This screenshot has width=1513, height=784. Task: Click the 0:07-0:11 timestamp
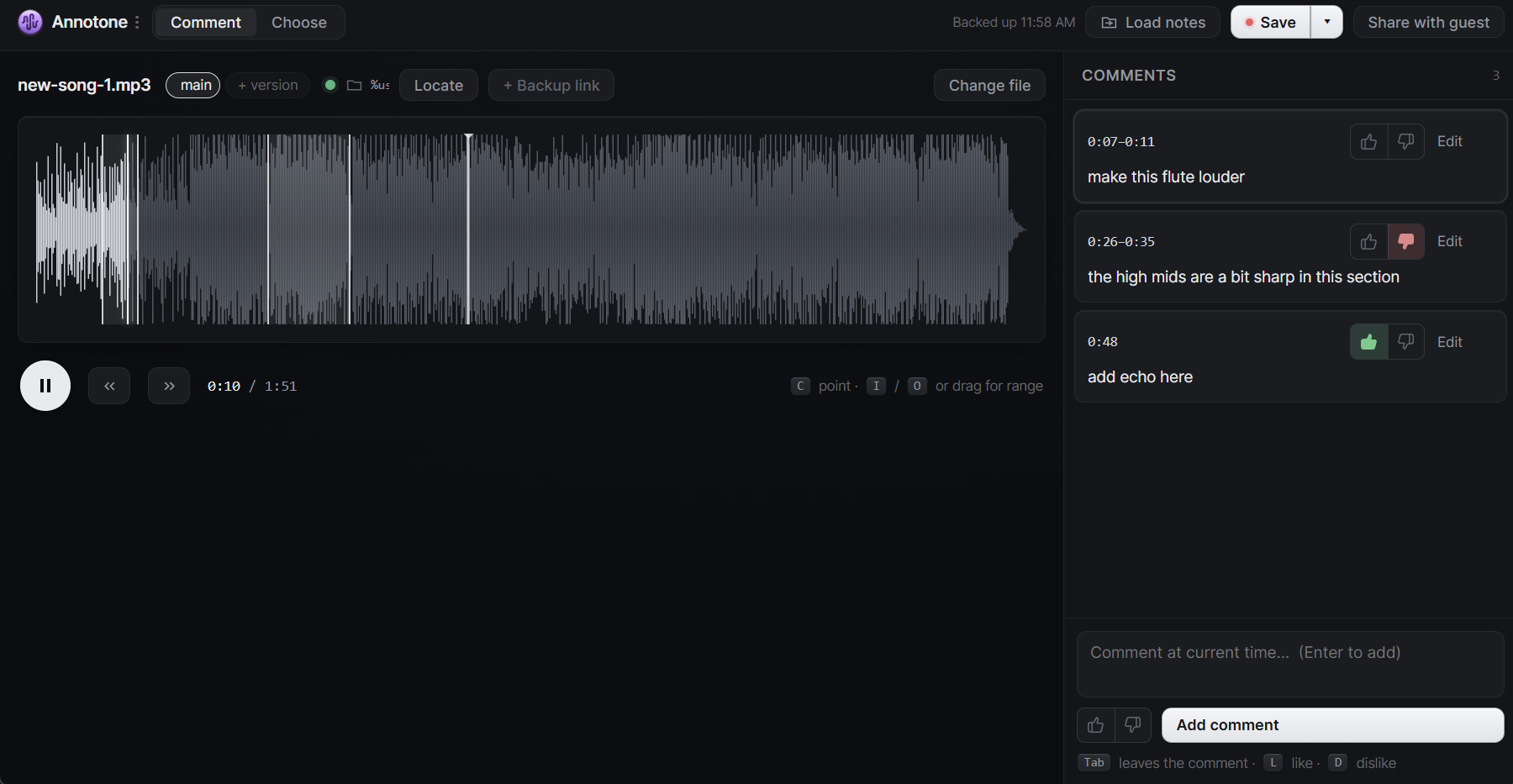pos(1121,142)
